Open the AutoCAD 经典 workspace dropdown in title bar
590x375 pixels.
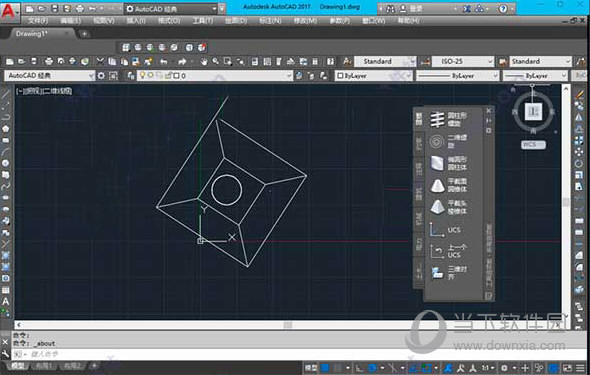(171, 8)
